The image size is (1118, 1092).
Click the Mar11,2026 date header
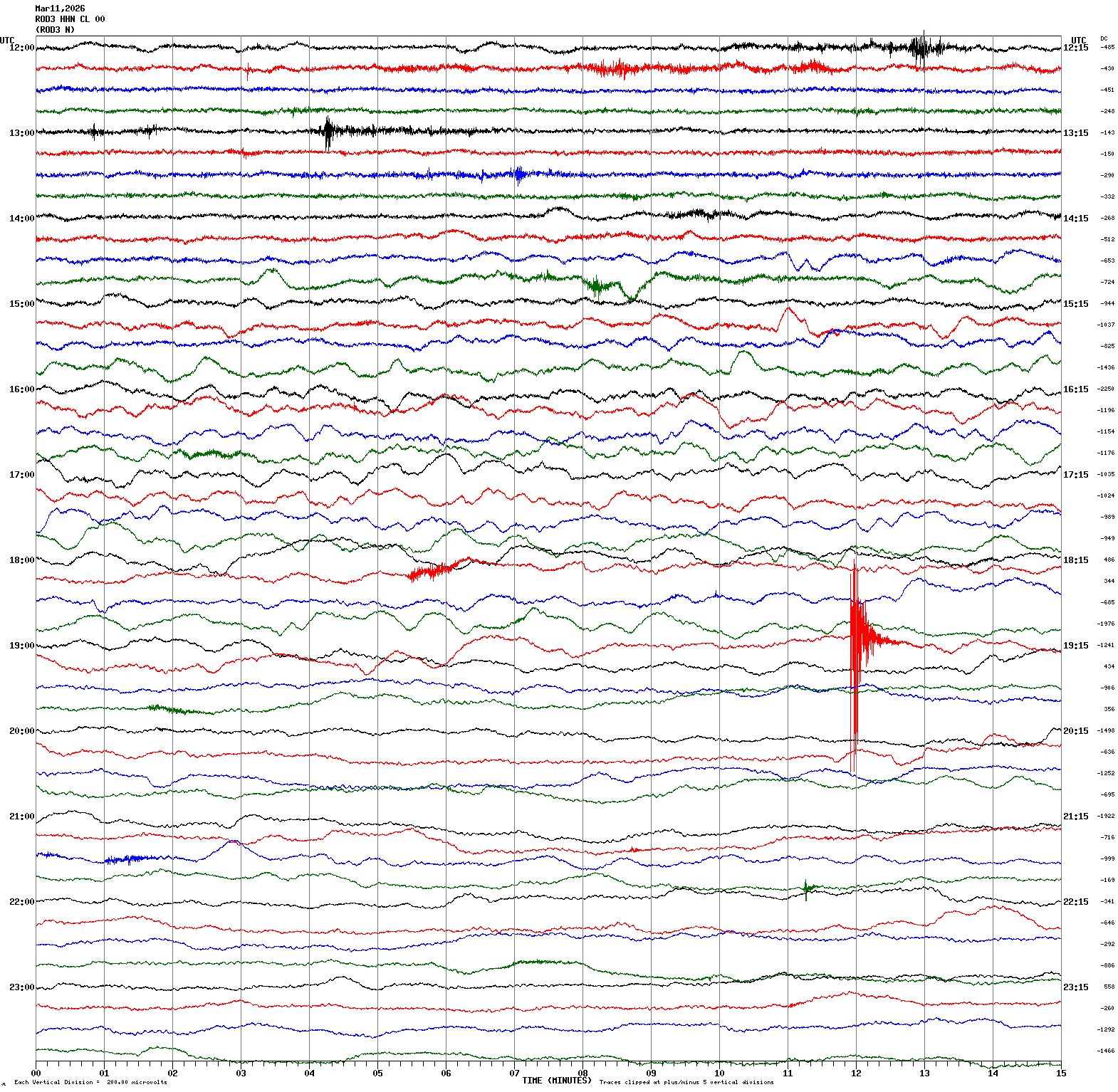[x=60, y=9]
